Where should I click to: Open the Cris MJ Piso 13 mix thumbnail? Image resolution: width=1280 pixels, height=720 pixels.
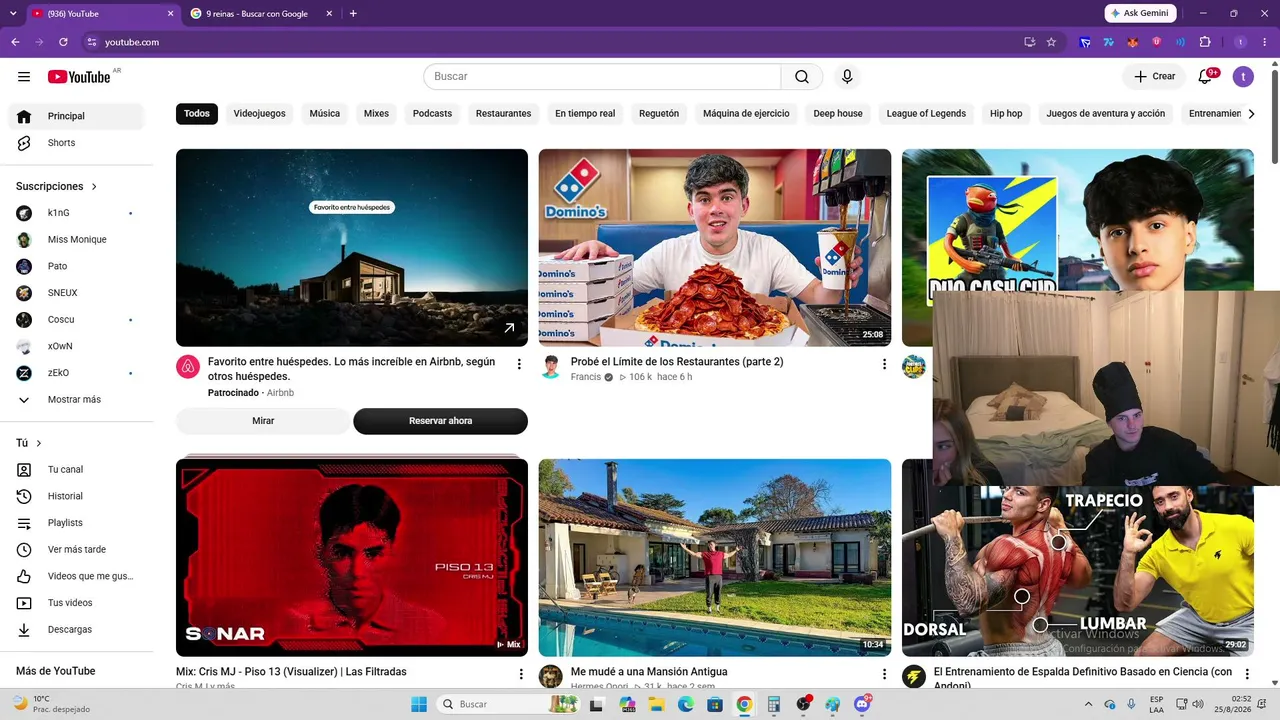click(x=352, y=558)
